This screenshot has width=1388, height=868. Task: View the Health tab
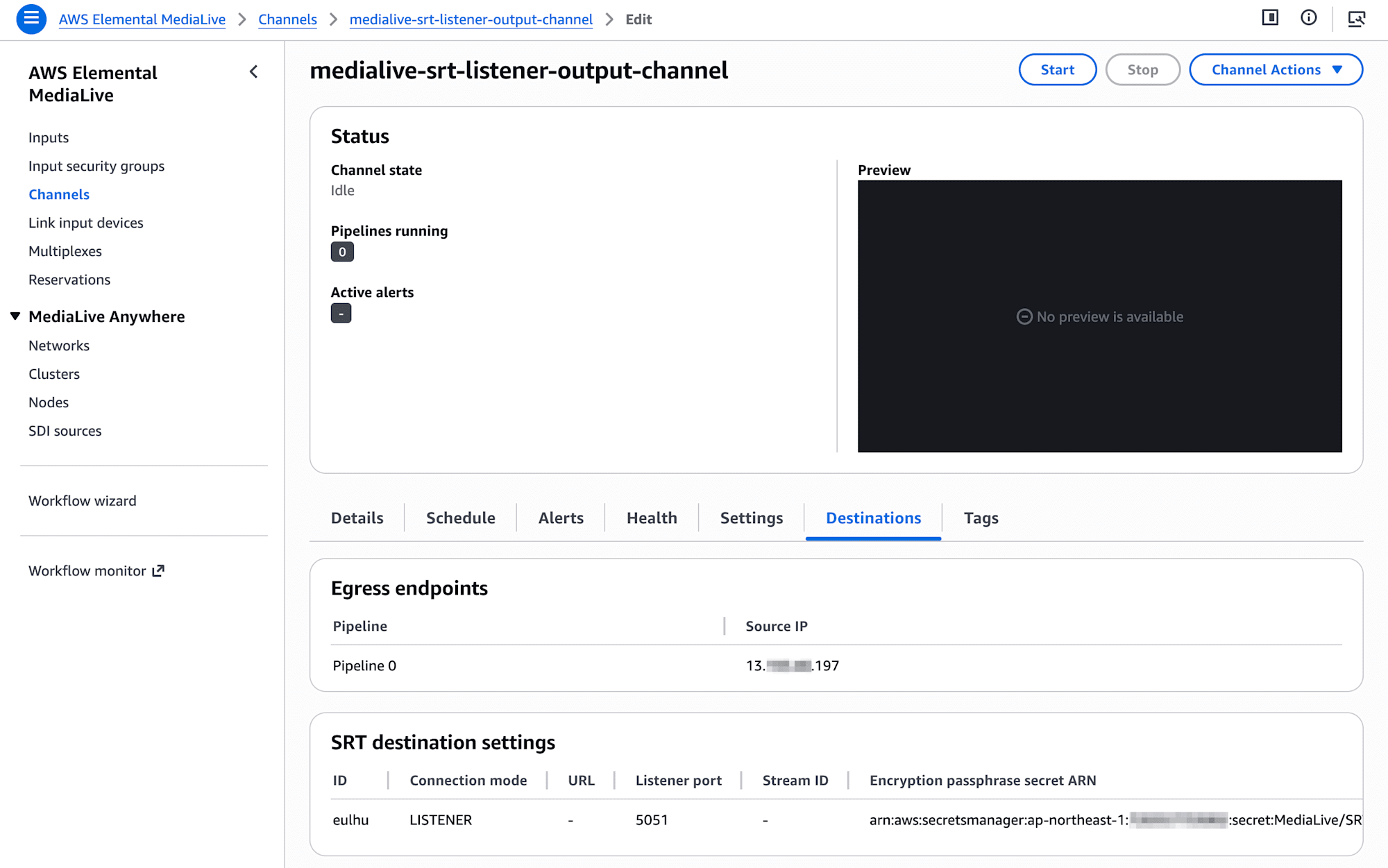point(652,518)
